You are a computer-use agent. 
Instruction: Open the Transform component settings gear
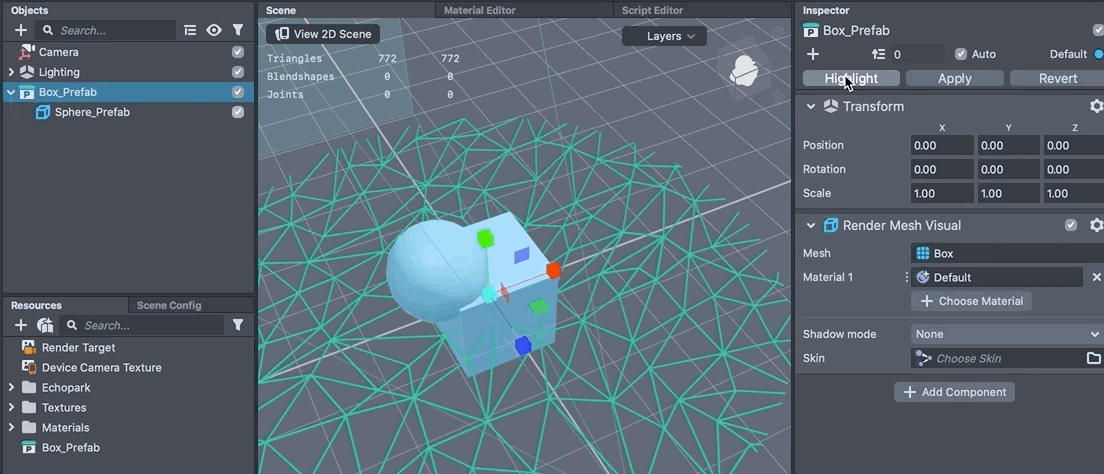coord(1096,106)
